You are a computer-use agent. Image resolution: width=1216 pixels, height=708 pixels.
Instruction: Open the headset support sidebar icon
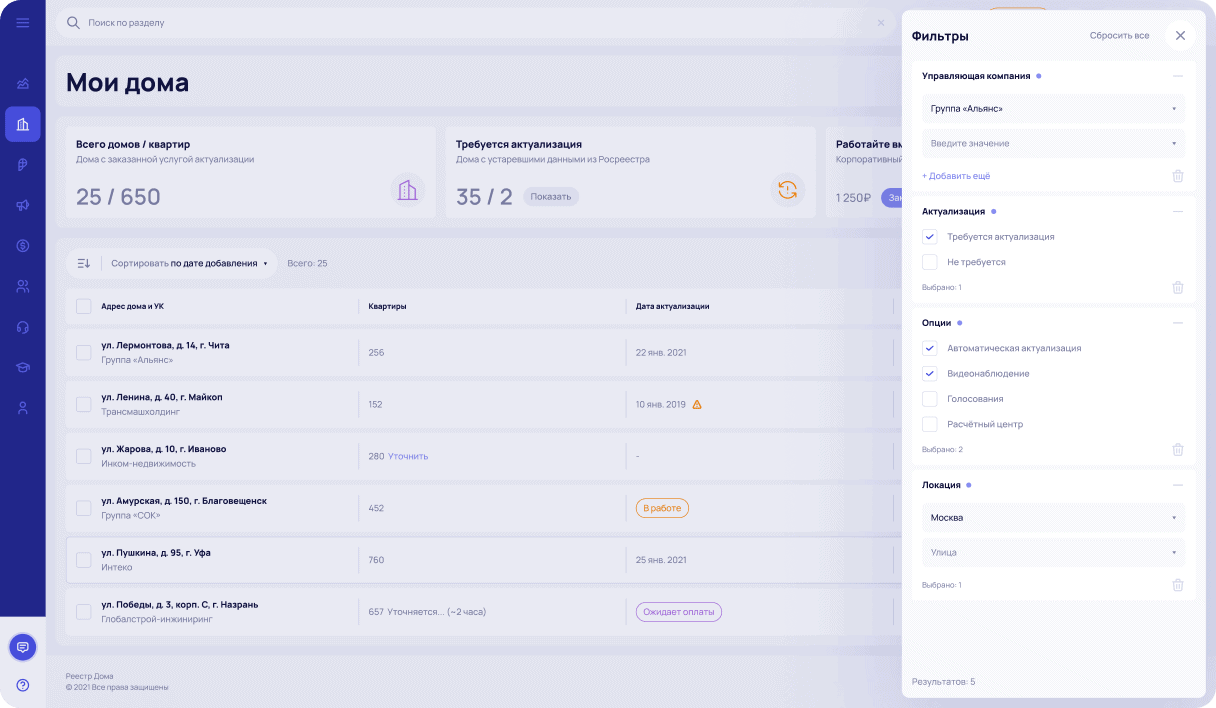click(23, 327)
